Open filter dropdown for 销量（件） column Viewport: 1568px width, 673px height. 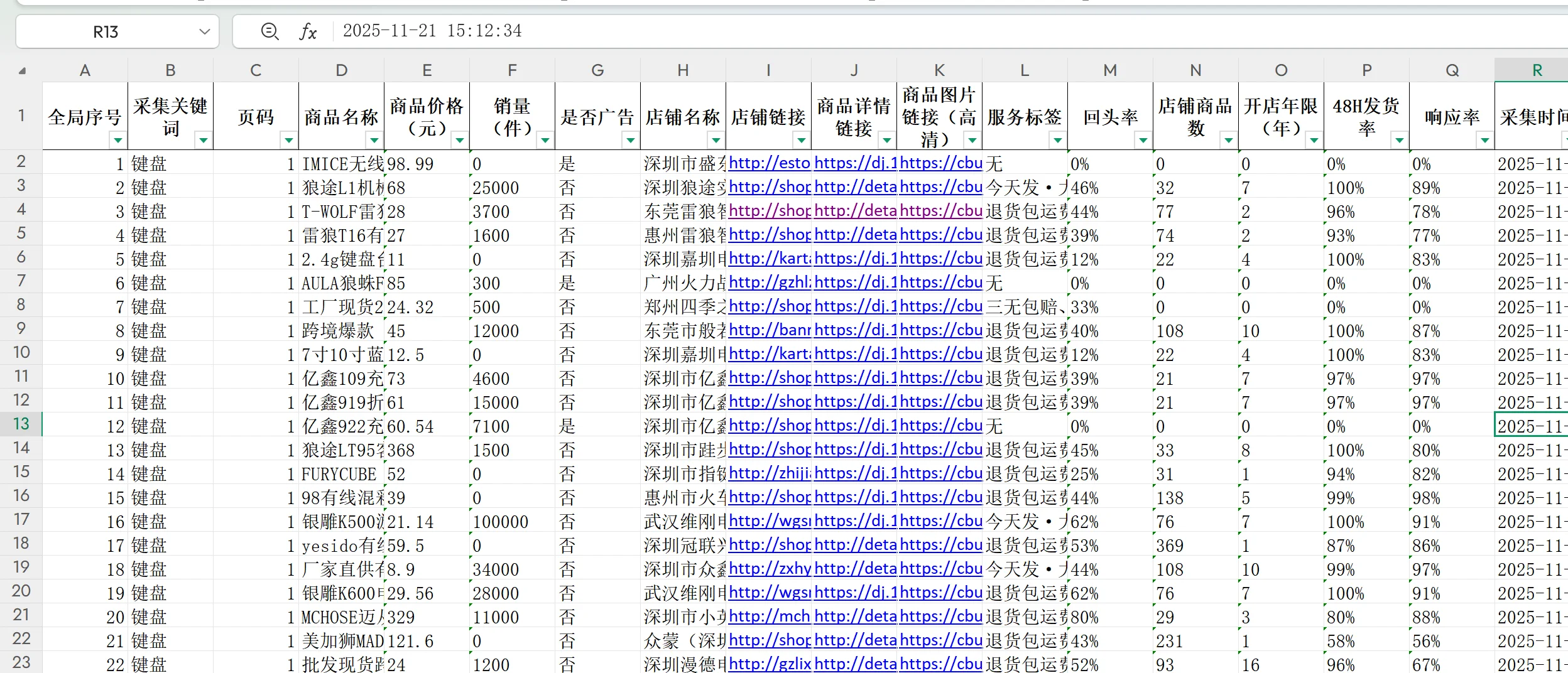tap(545, 140)
